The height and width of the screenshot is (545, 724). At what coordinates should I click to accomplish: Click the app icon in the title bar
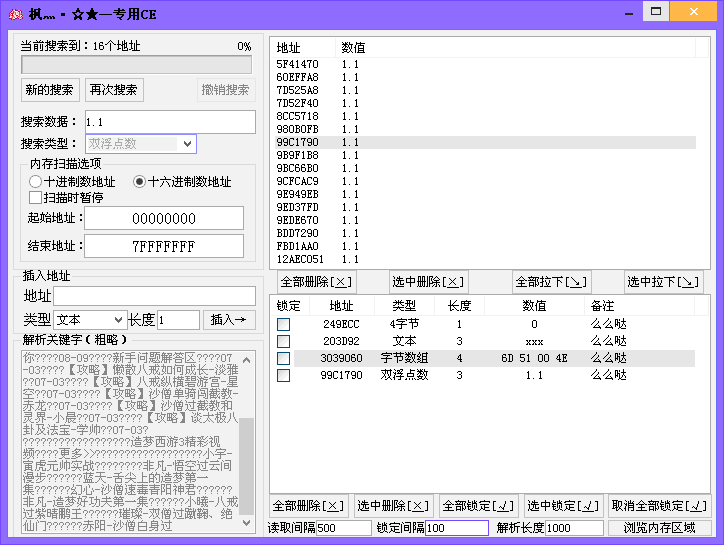point(16,14)
